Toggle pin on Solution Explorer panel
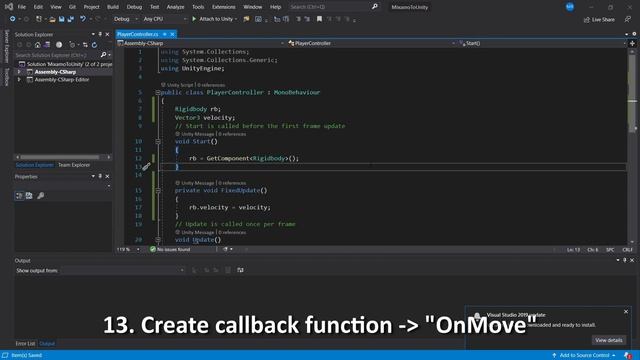 pyautogui.click(x=100, y=34)
